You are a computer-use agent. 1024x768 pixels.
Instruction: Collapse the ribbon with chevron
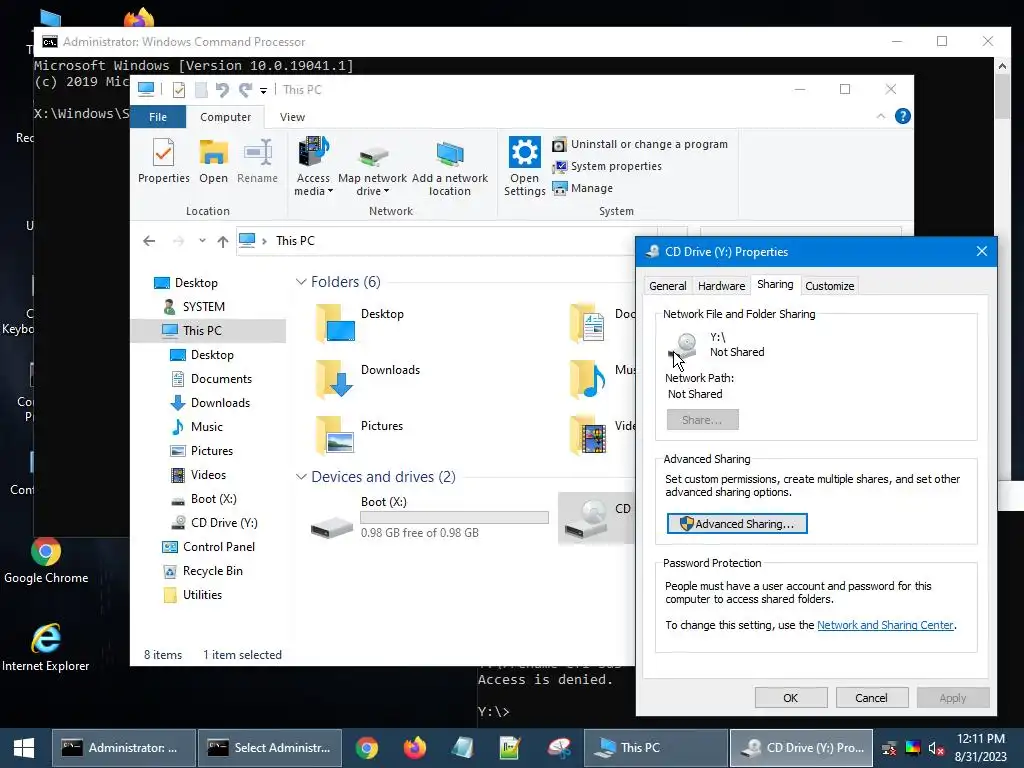[880, 116]
